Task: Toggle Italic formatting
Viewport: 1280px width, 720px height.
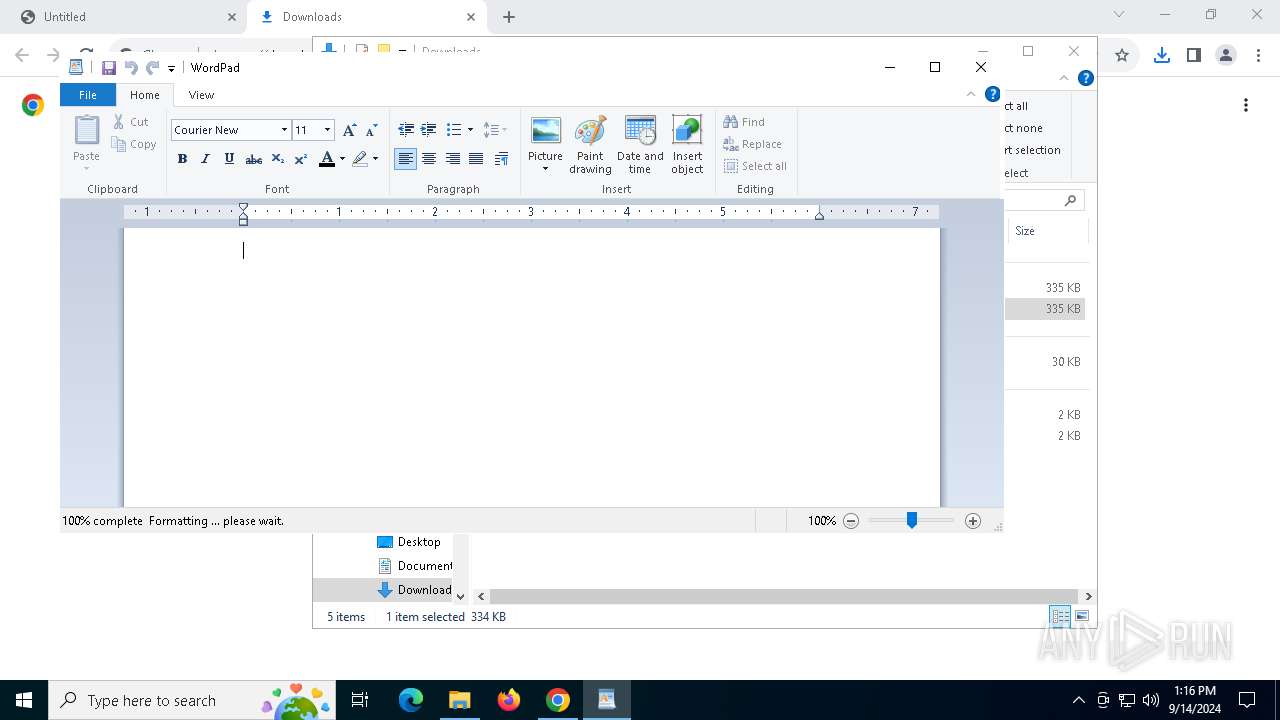Action: [x=206, y=159]
